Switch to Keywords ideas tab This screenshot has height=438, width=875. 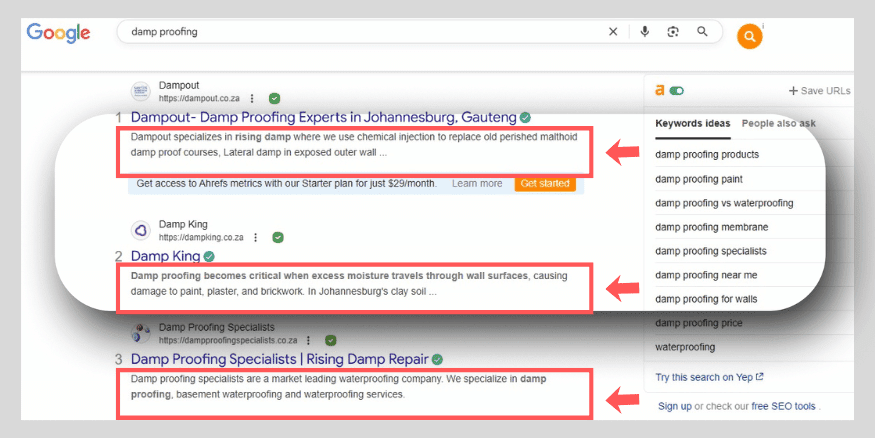[692, 124]
